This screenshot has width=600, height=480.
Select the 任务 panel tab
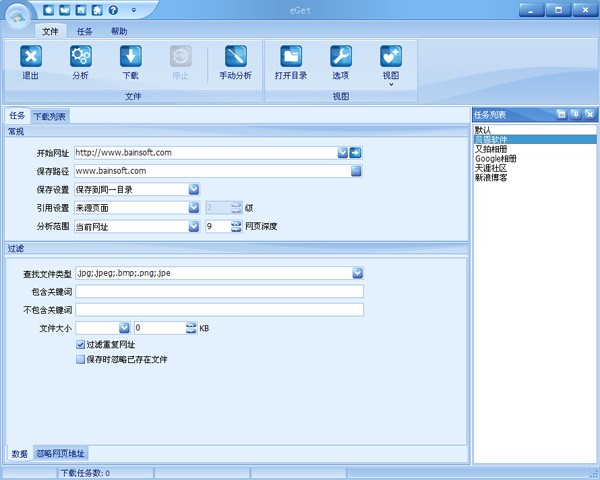17,116
